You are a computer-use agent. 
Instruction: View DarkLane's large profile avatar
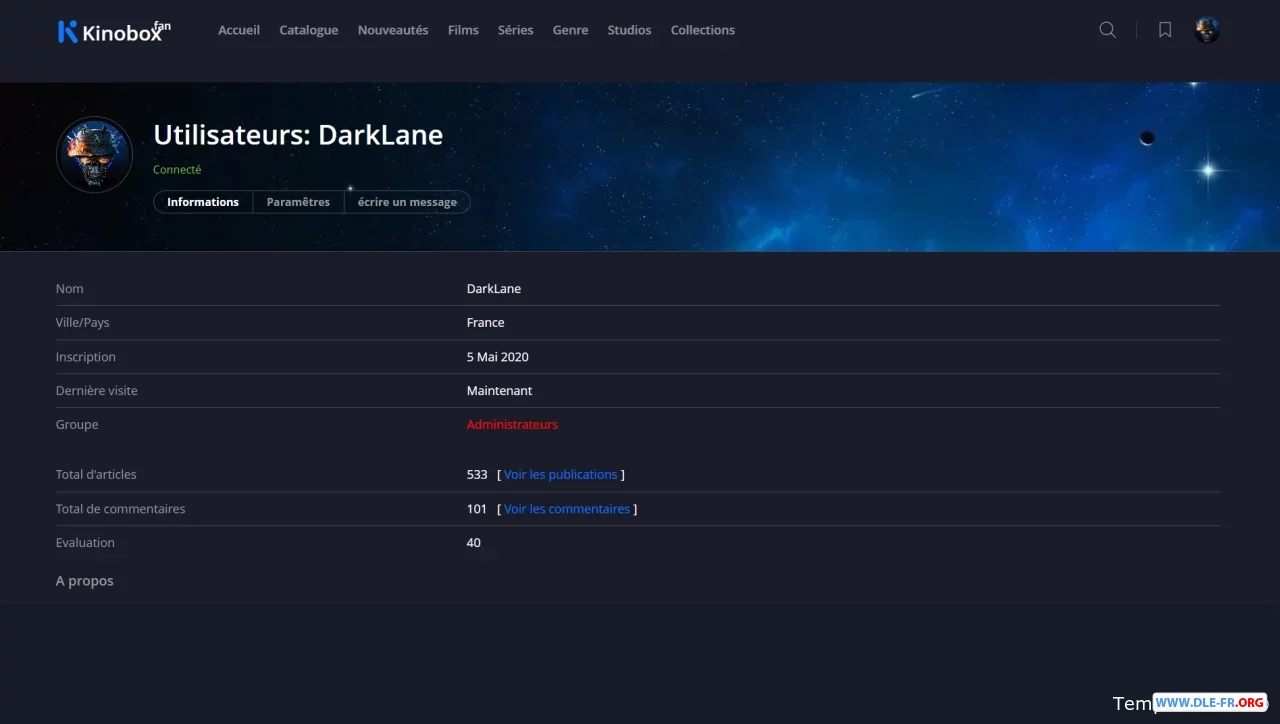pos(95,155)
